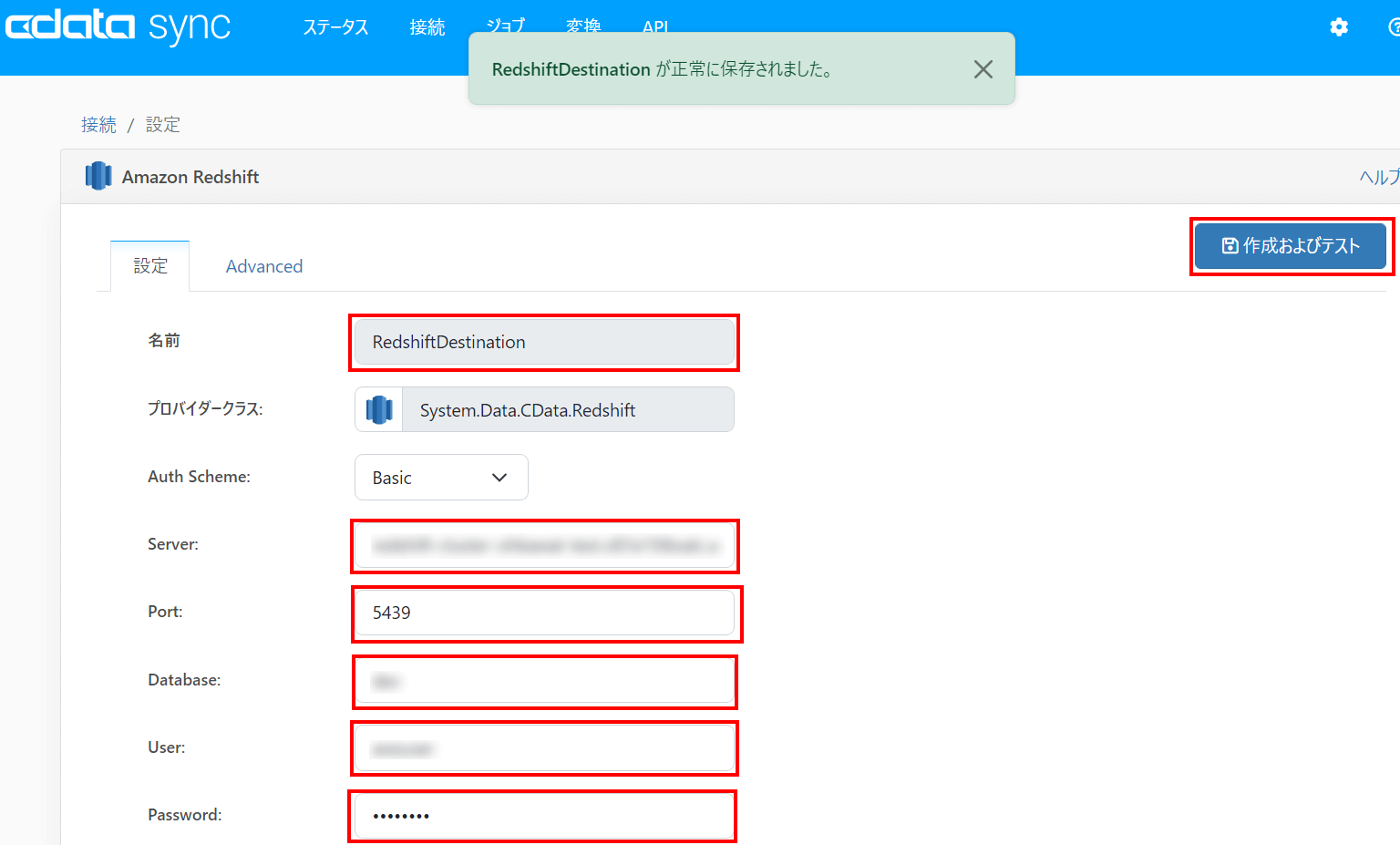Go to the 接続 navigation item
Screen dimensions: 1400x845
pyautogui.click(x=427, y=28)
